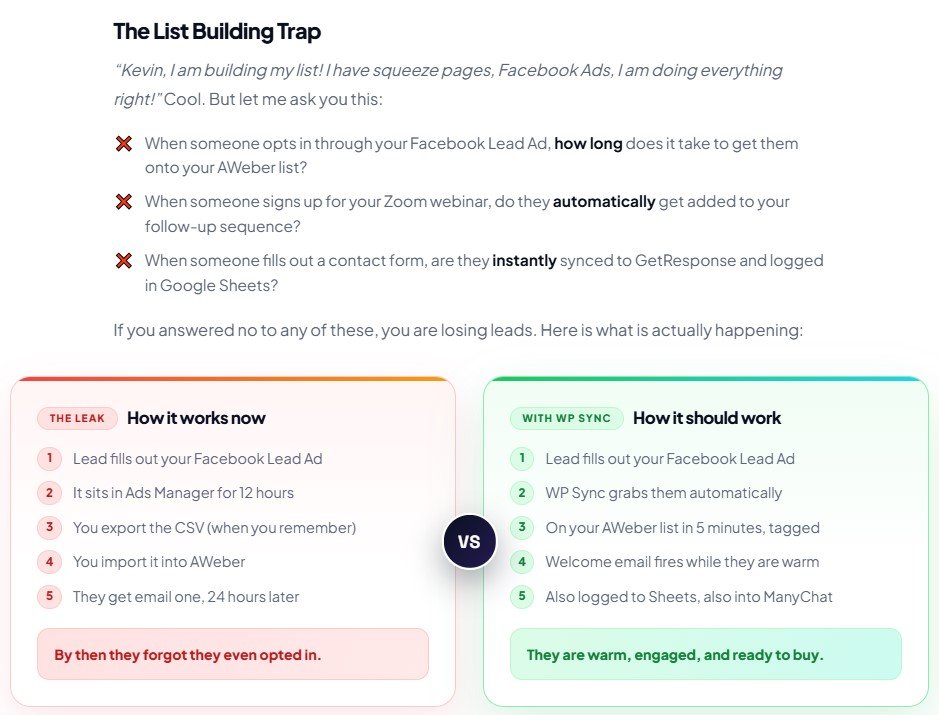Click the WITH WP SYNC pill label

[x=567, y=418]
